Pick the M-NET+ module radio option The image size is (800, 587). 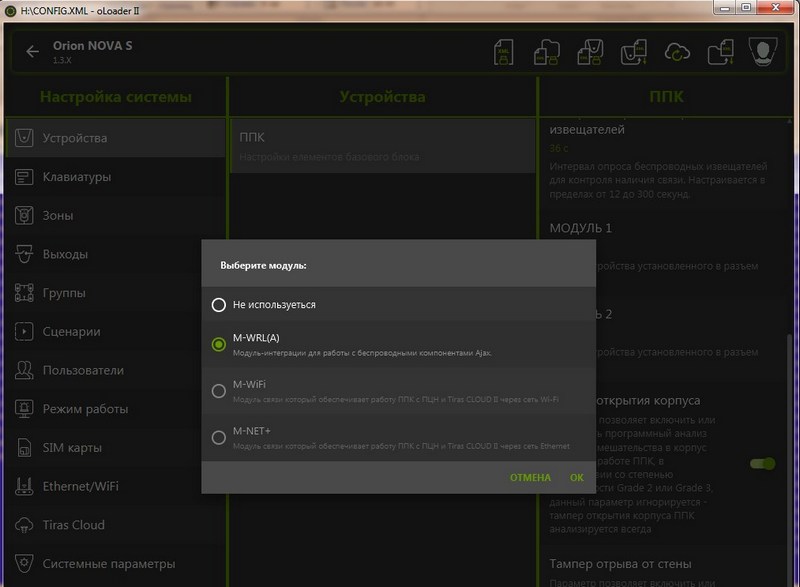pos(219,438)
